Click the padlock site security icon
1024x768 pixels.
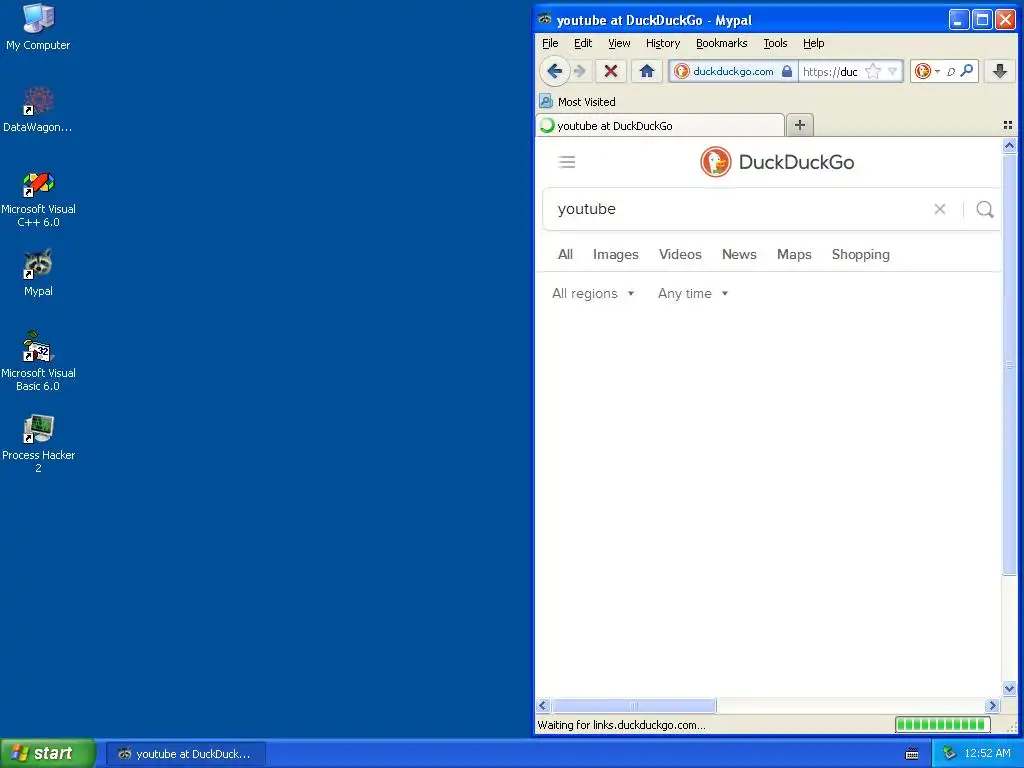click(x=787, y=71)
